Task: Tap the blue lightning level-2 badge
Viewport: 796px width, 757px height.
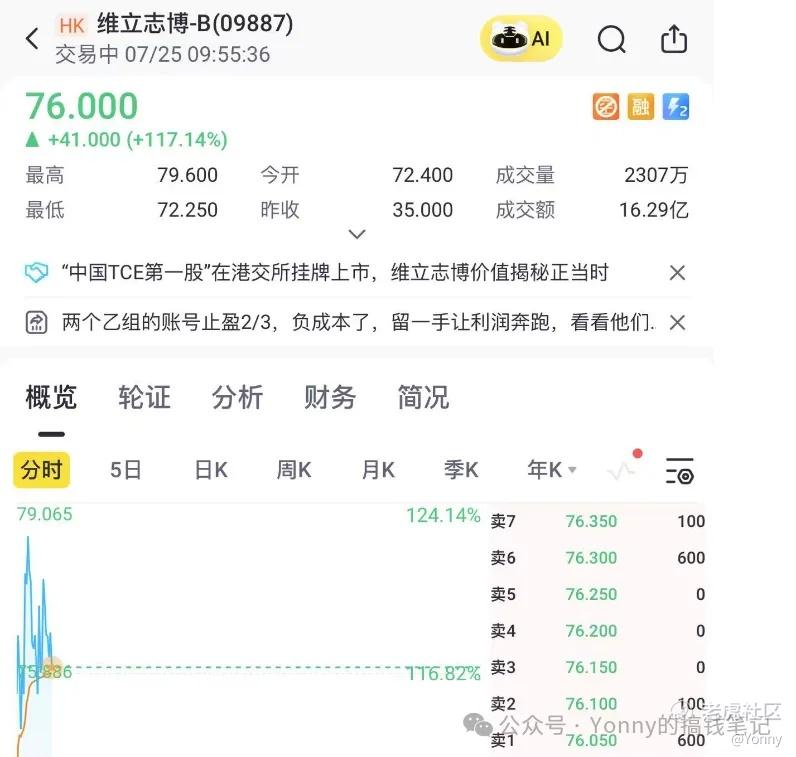Action: 676,107
